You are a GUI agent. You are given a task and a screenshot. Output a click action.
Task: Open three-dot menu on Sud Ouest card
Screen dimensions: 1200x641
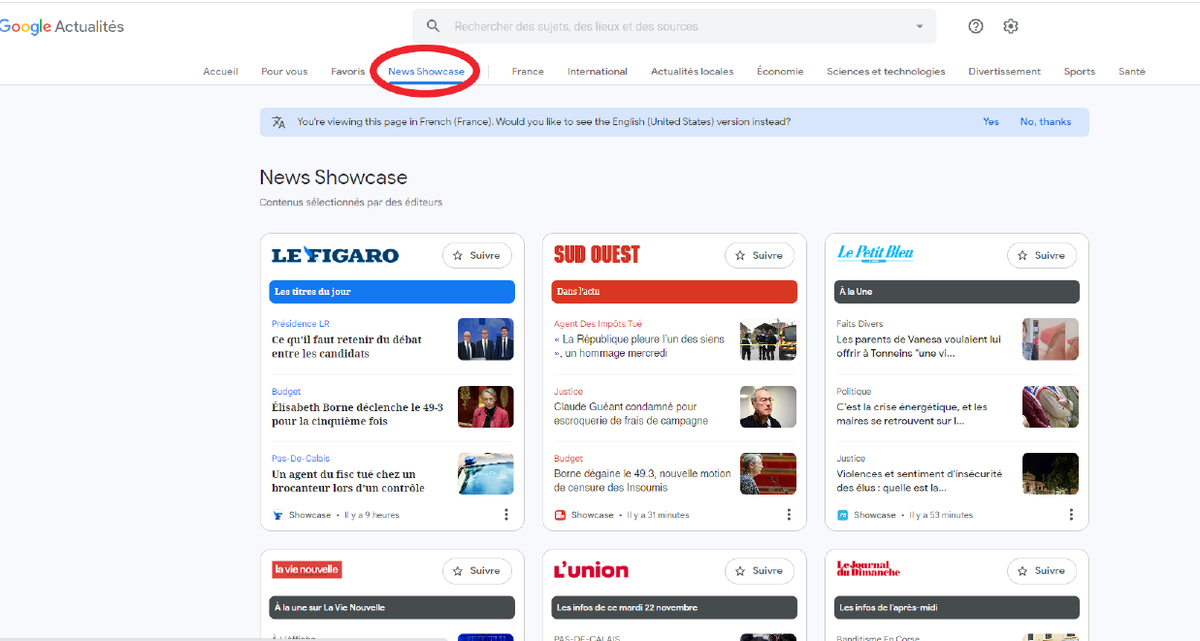click(788, 515)
